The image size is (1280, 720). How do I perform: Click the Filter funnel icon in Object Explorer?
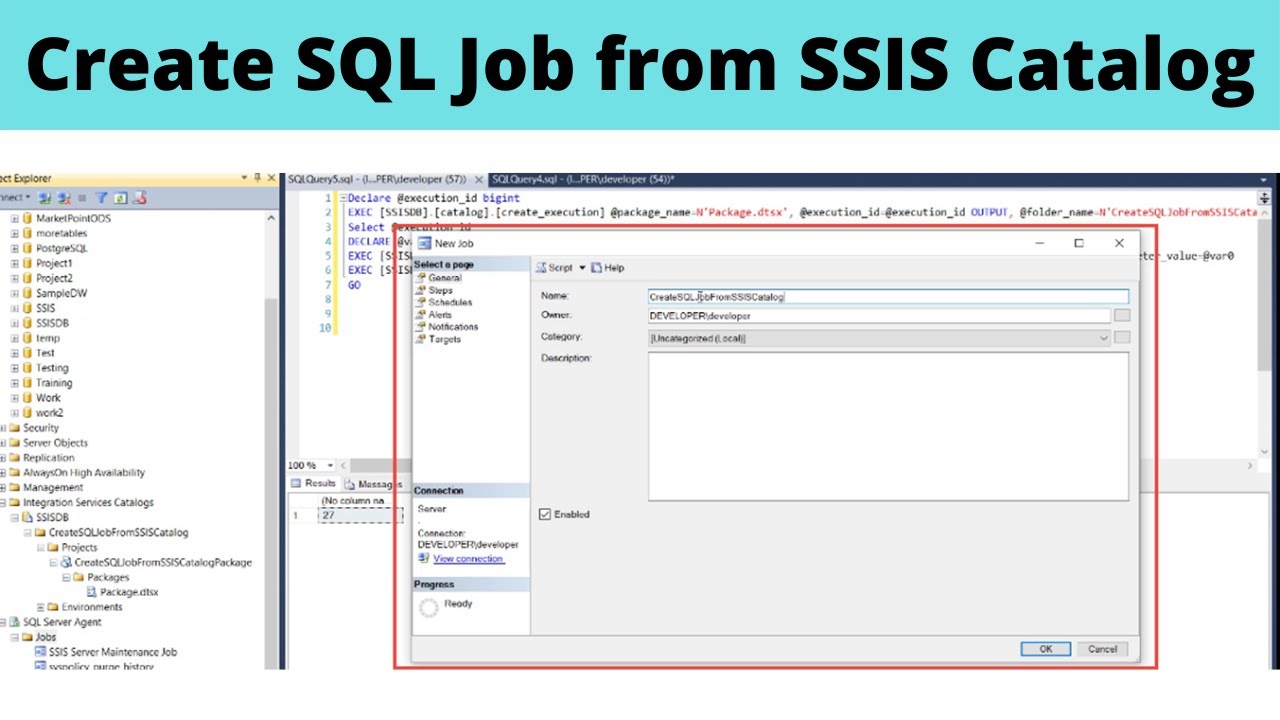[101, 198]
